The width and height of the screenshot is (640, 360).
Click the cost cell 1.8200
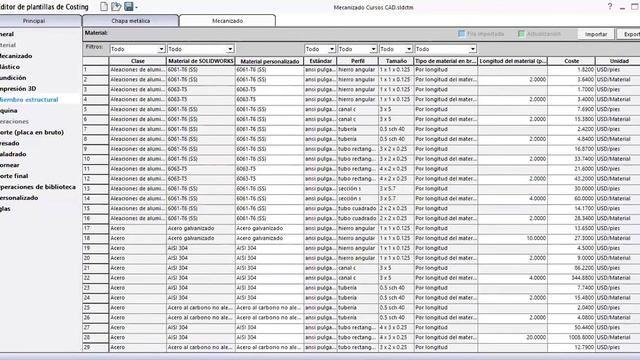[x=571, y=70]
